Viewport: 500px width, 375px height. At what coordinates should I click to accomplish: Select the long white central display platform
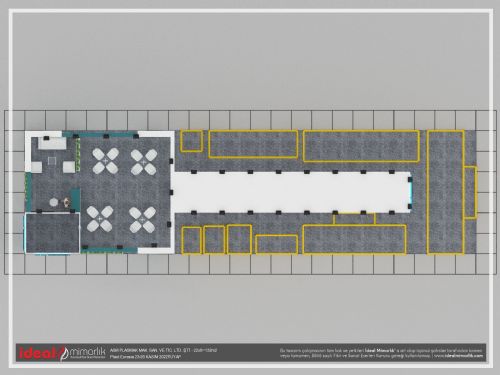292,192
